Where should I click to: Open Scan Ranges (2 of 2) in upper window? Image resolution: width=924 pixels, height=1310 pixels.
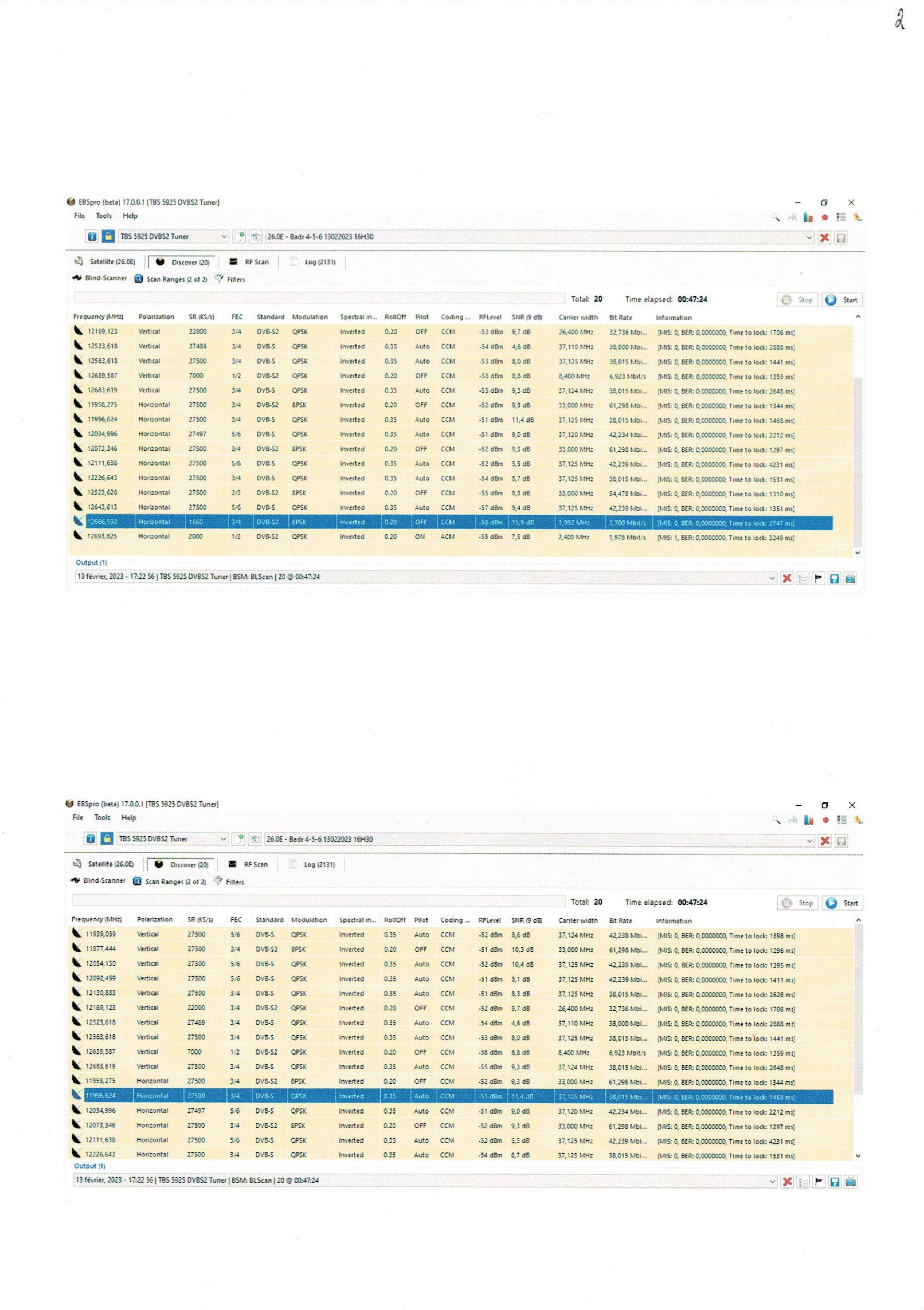[171, 279]
